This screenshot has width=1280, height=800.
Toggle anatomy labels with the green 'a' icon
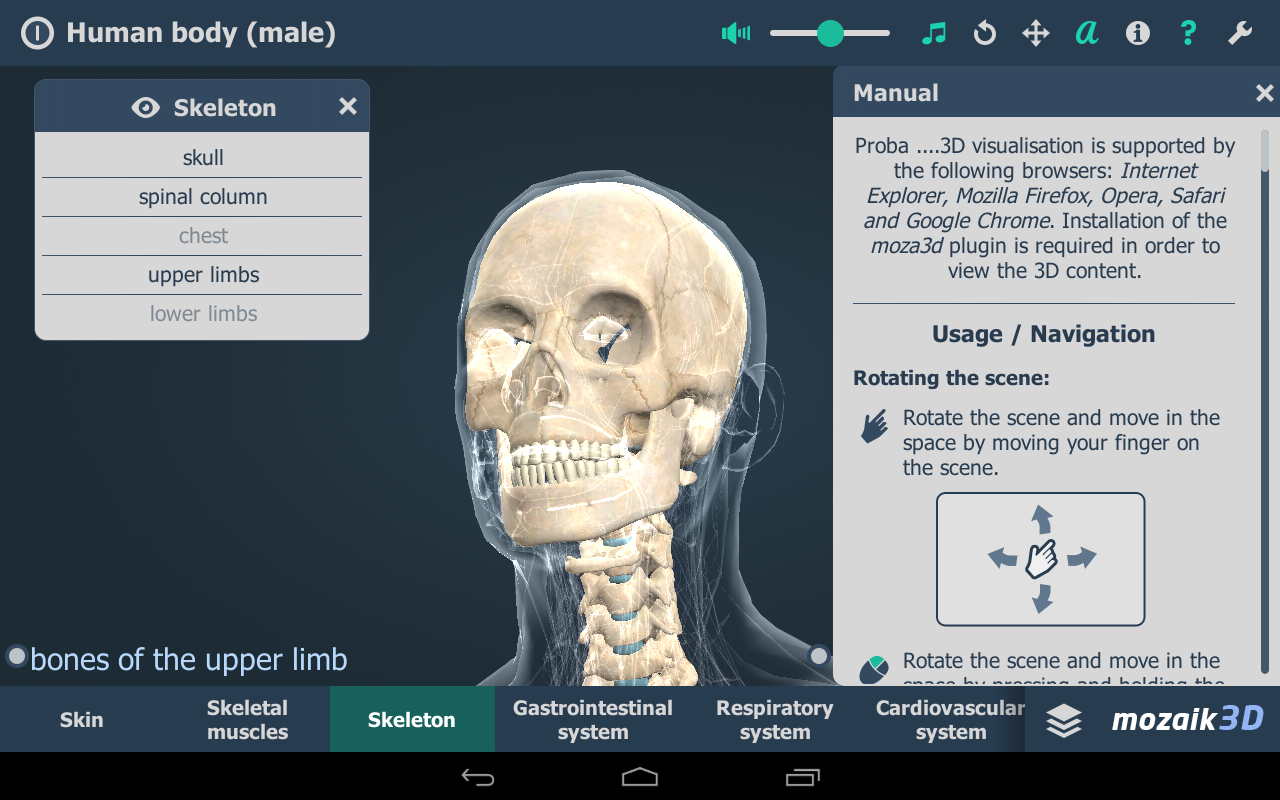pos(1086,32)
